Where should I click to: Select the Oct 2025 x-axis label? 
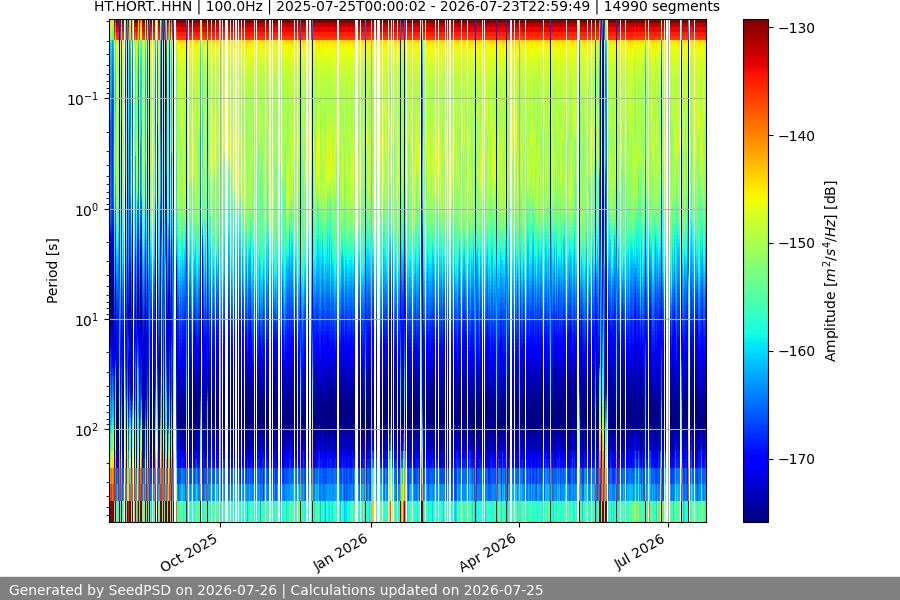pyautogui.click(x=189, y=552)
